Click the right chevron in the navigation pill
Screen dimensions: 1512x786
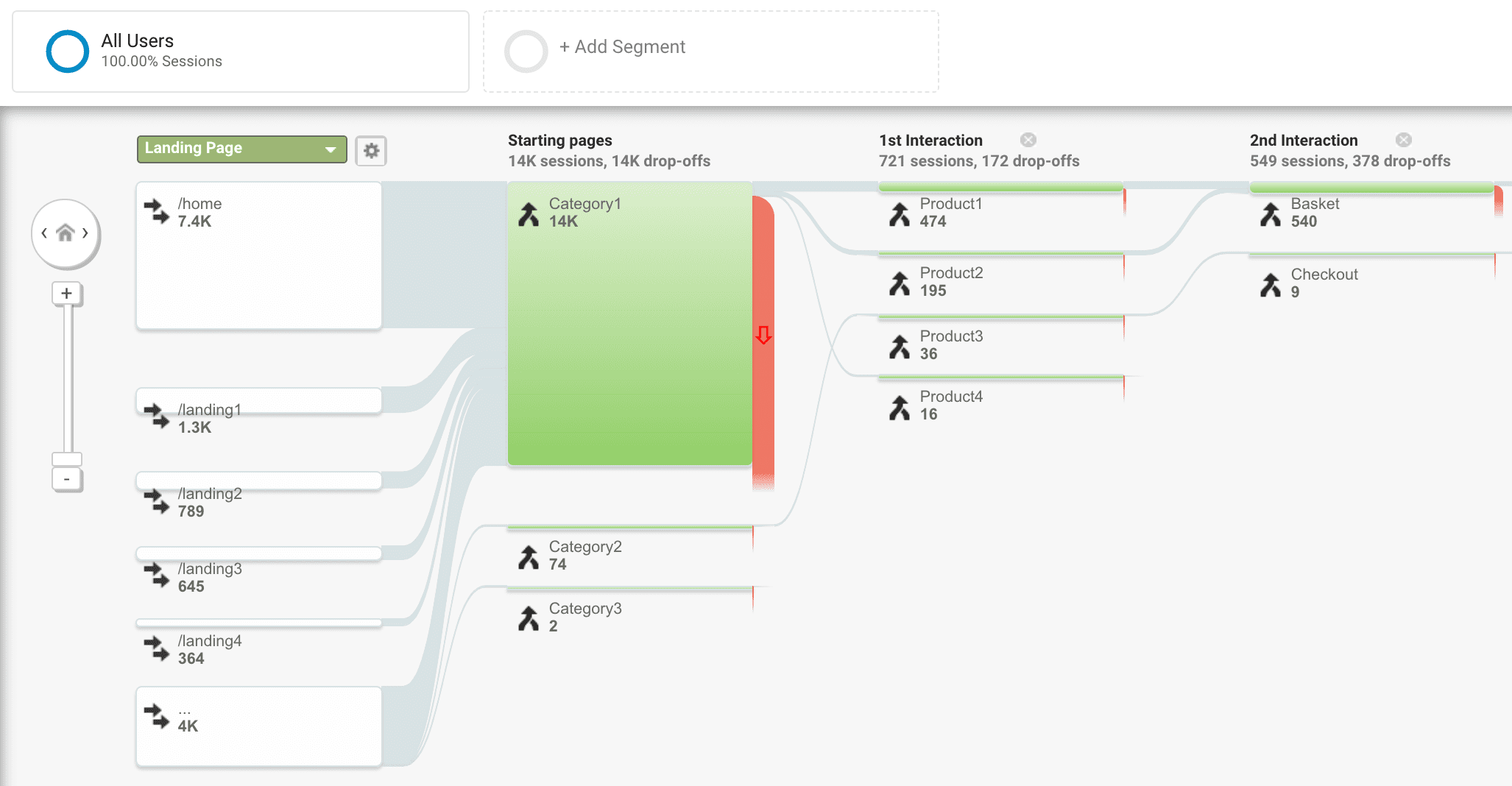87,233
